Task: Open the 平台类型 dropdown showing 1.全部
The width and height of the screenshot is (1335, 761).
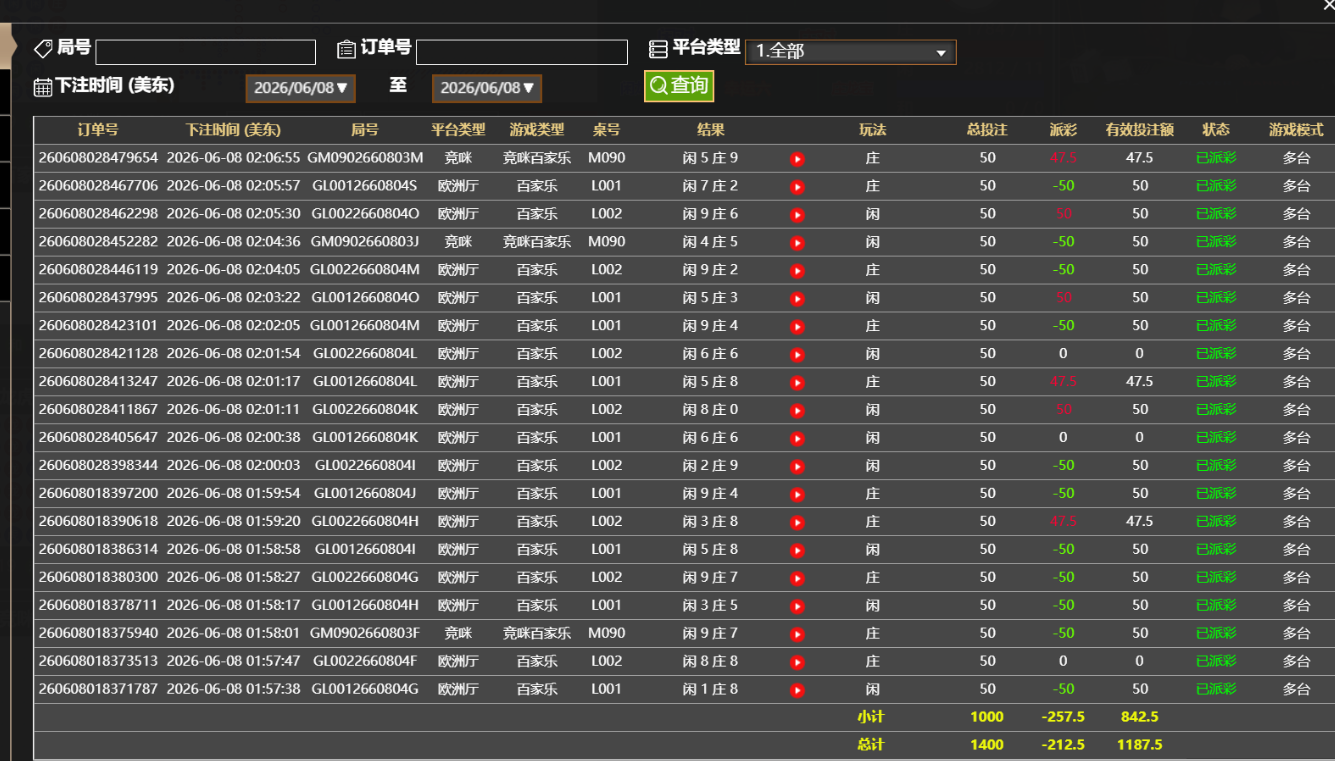Action: [851, 52]
